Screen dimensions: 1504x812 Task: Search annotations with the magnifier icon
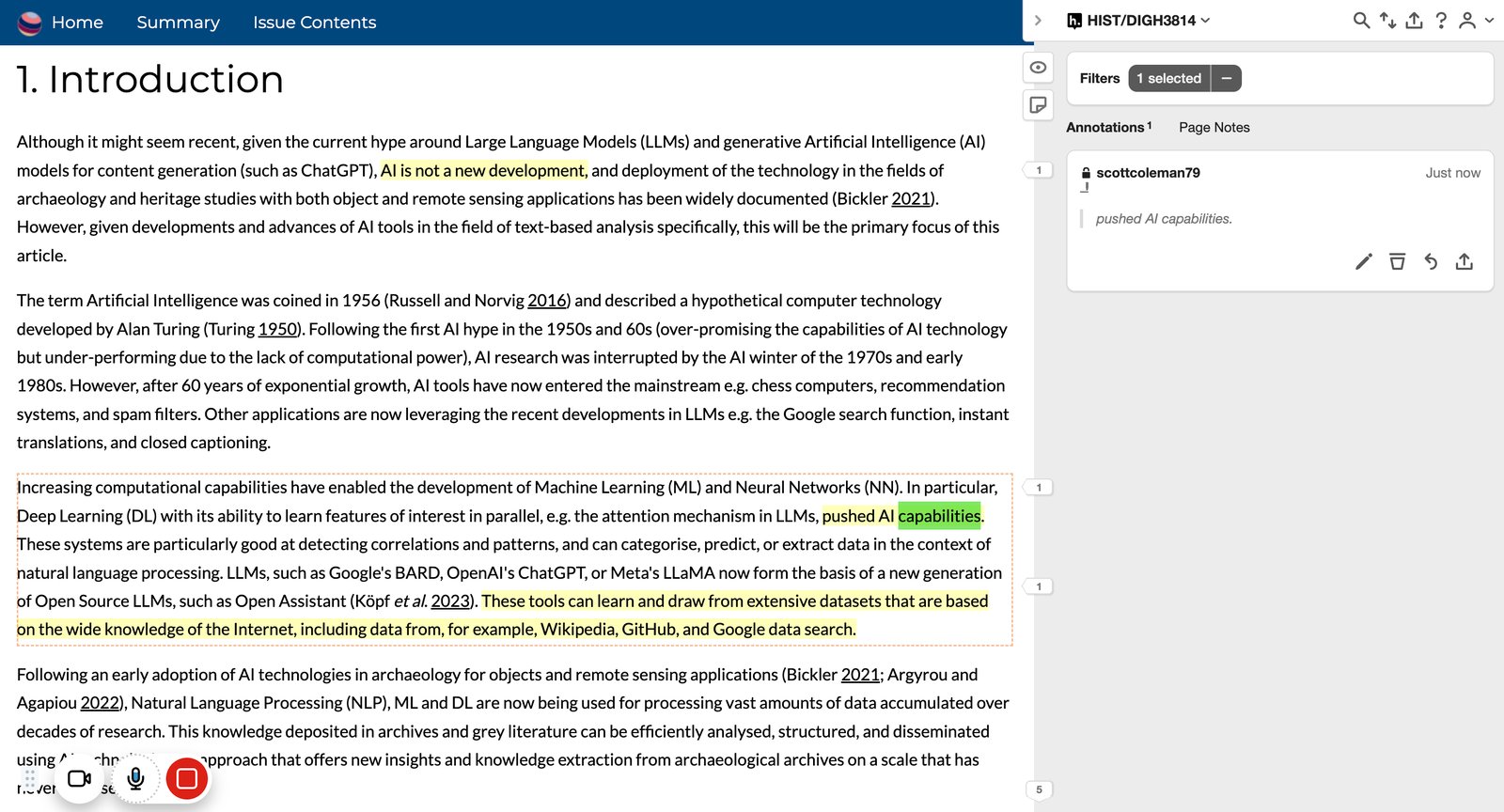pyautogui.click(x=1361, y=21)
